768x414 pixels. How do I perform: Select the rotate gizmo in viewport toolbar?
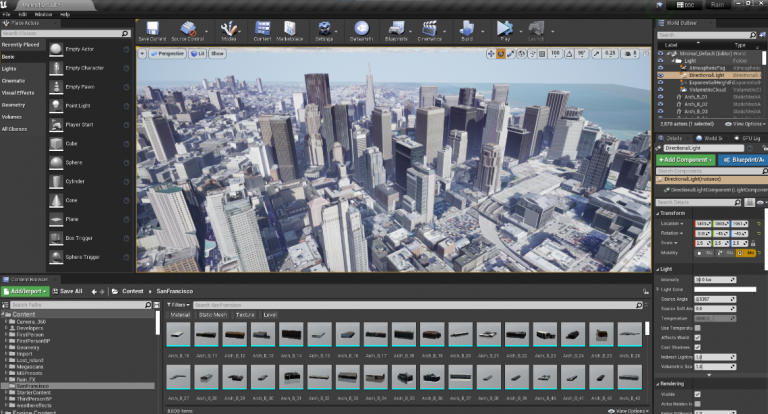point(501,54)
